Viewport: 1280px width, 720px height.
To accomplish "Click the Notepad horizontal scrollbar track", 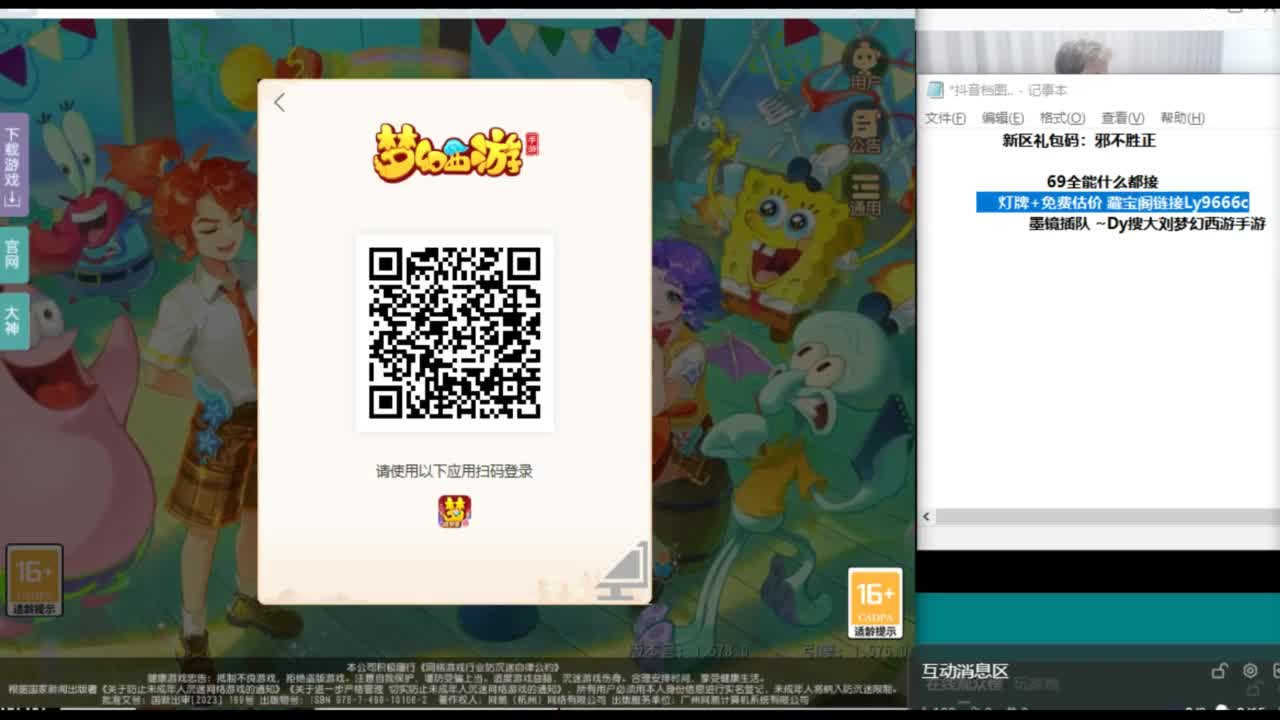I will click(1107, 517).
